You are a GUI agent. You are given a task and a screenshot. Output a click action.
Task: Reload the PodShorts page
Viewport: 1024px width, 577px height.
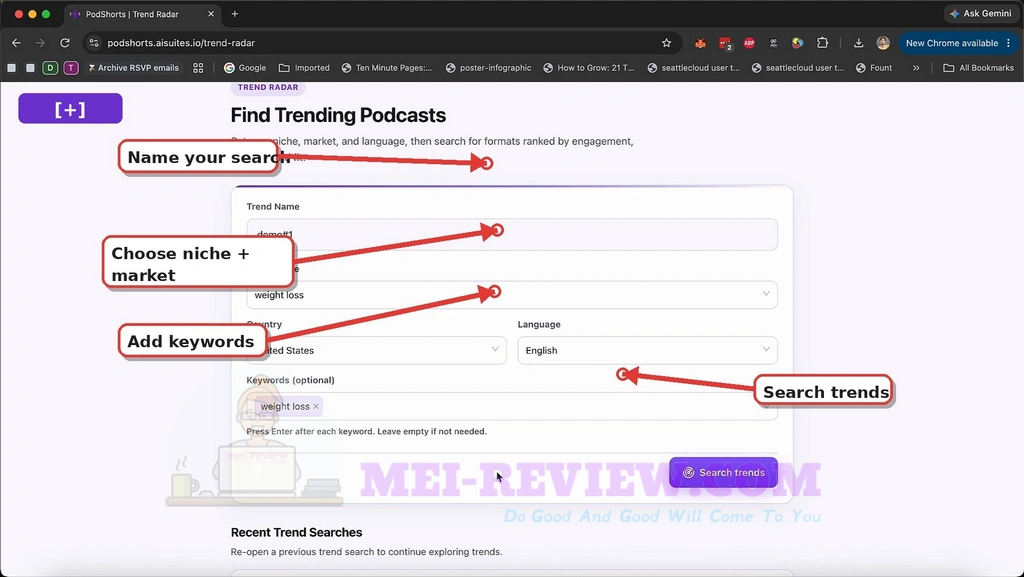pyautogui.click(x=65, y=43)
